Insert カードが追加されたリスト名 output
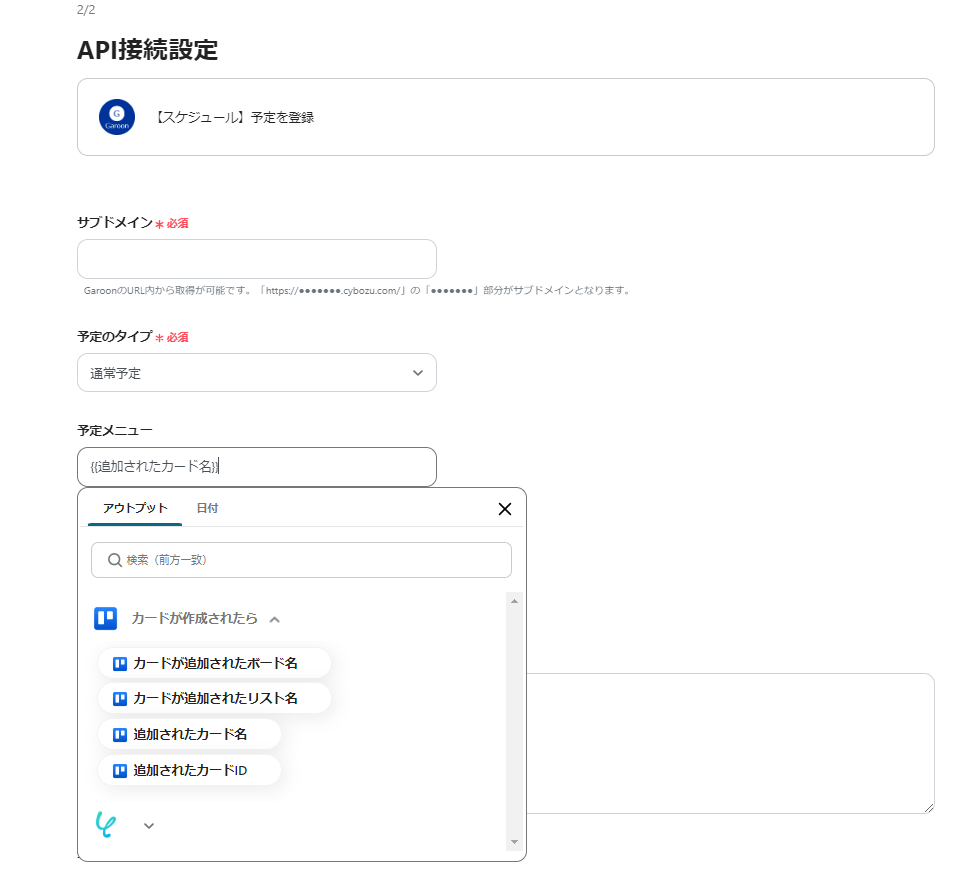This screenshot has height=869, width=967. coord(215,699)
